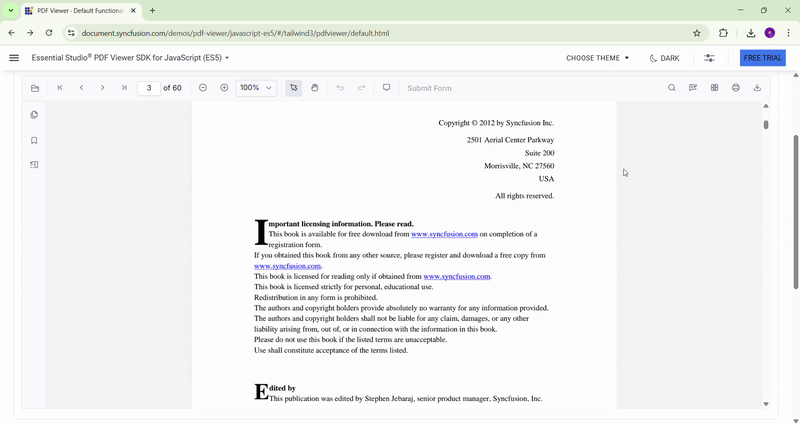Open the page organizer side panel

point(34,165)
